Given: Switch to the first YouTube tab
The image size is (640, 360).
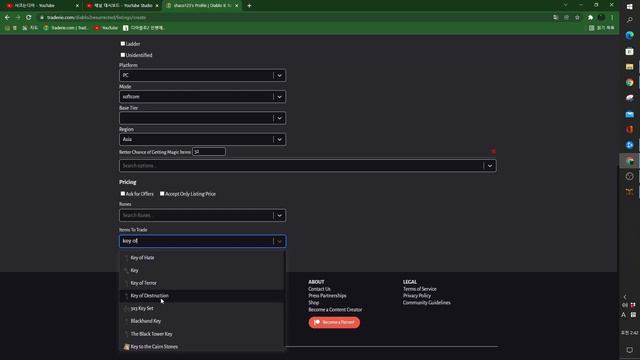Looking at the screenshot, I should click(41, 6).
